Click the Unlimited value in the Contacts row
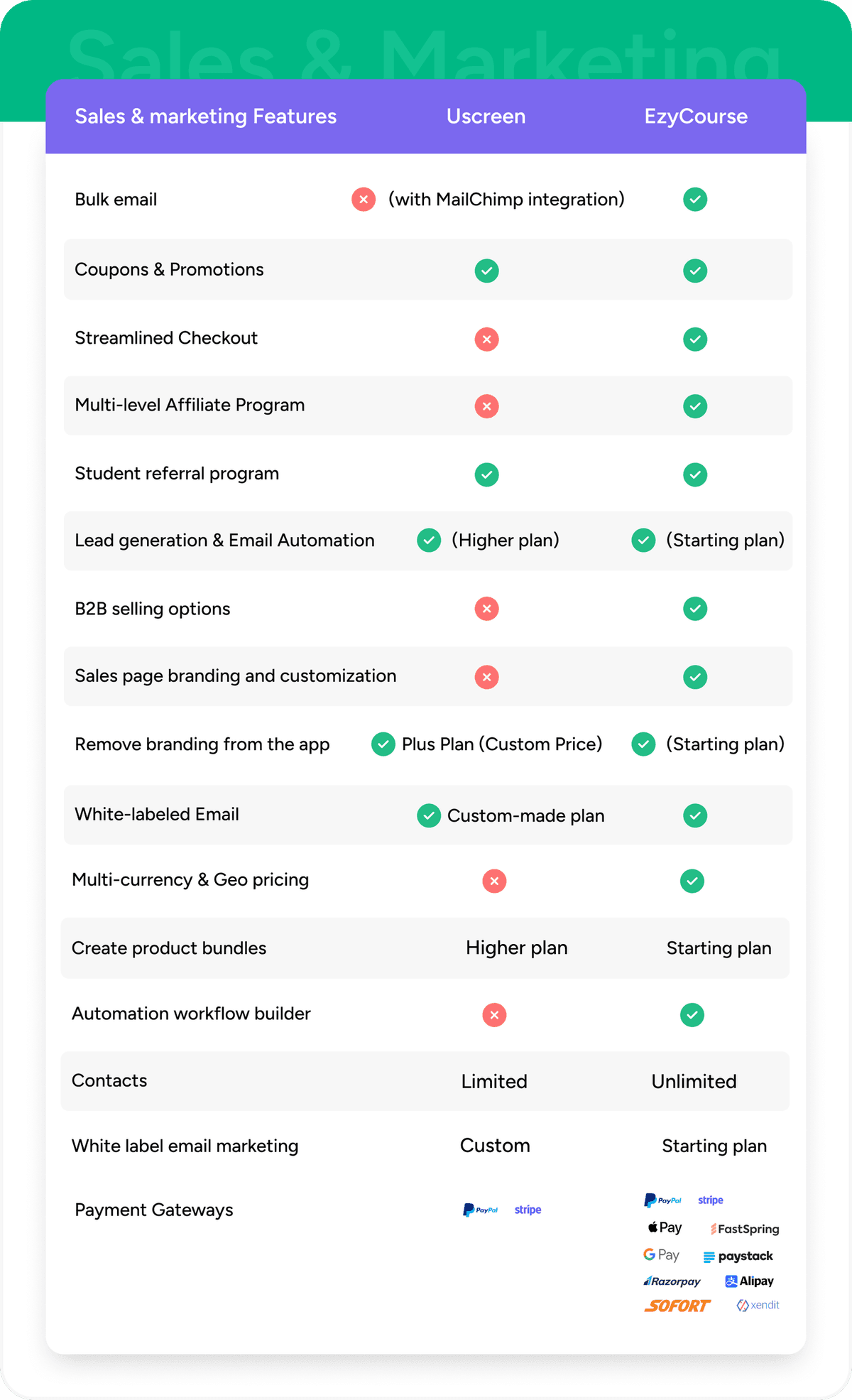This screenshot has height=1400, width=852. [694, 1081]
